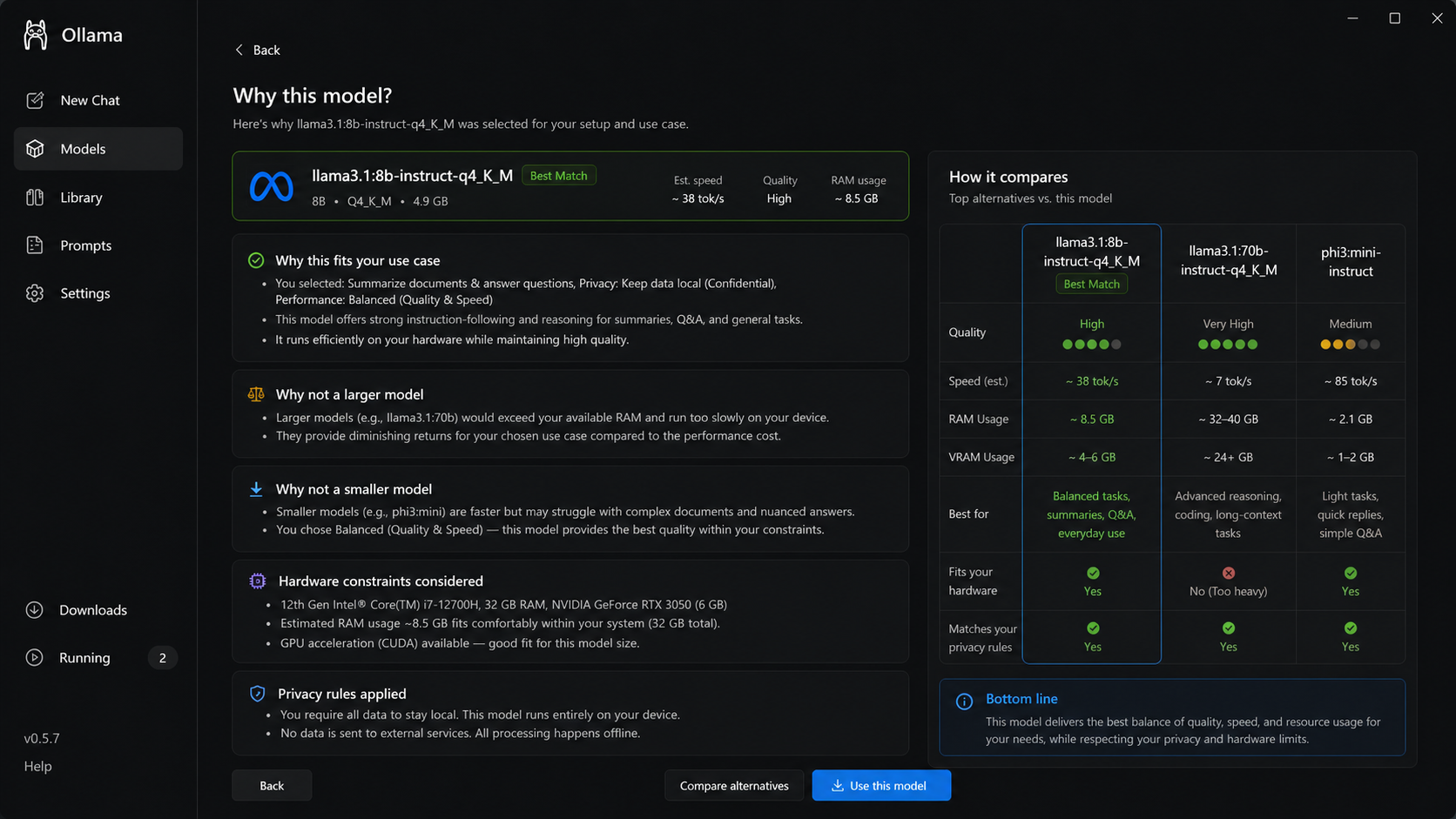Click the 'No (Too heavy)' text
This screenshot has width=1456, height=819.
coord(1229,592)
